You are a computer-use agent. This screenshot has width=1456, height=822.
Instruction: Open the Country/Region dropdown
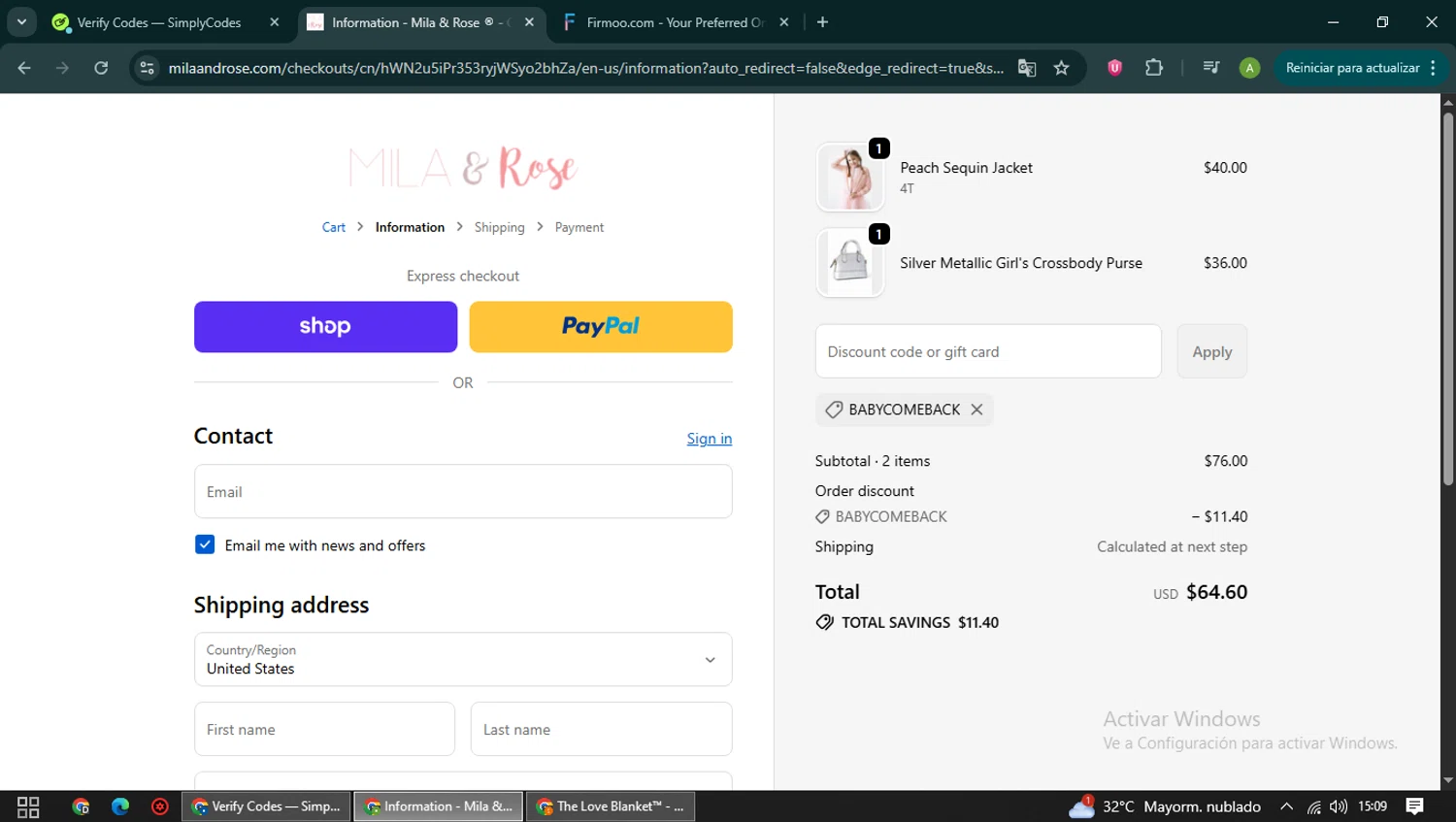(463, 659)
